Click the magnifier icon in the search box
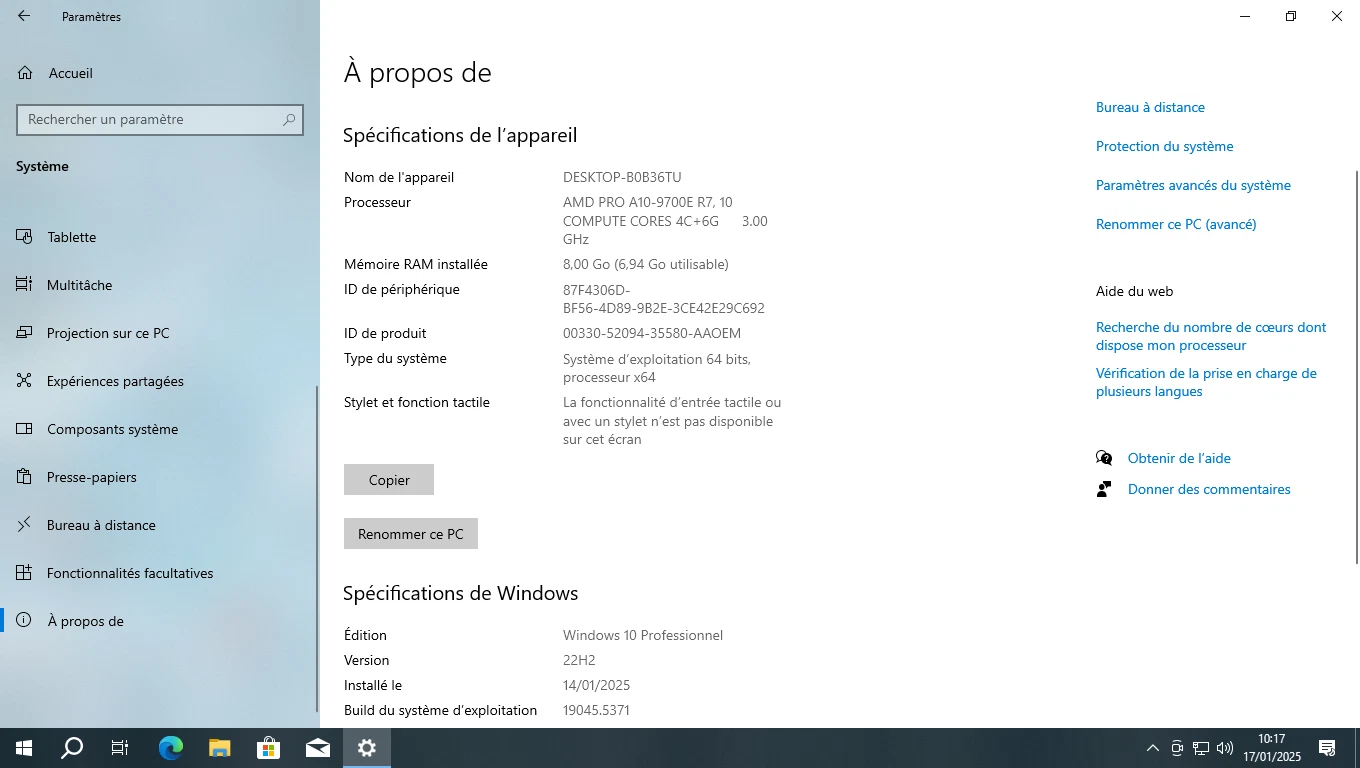The image size is (1360, 768). click(x=289, y=119)
